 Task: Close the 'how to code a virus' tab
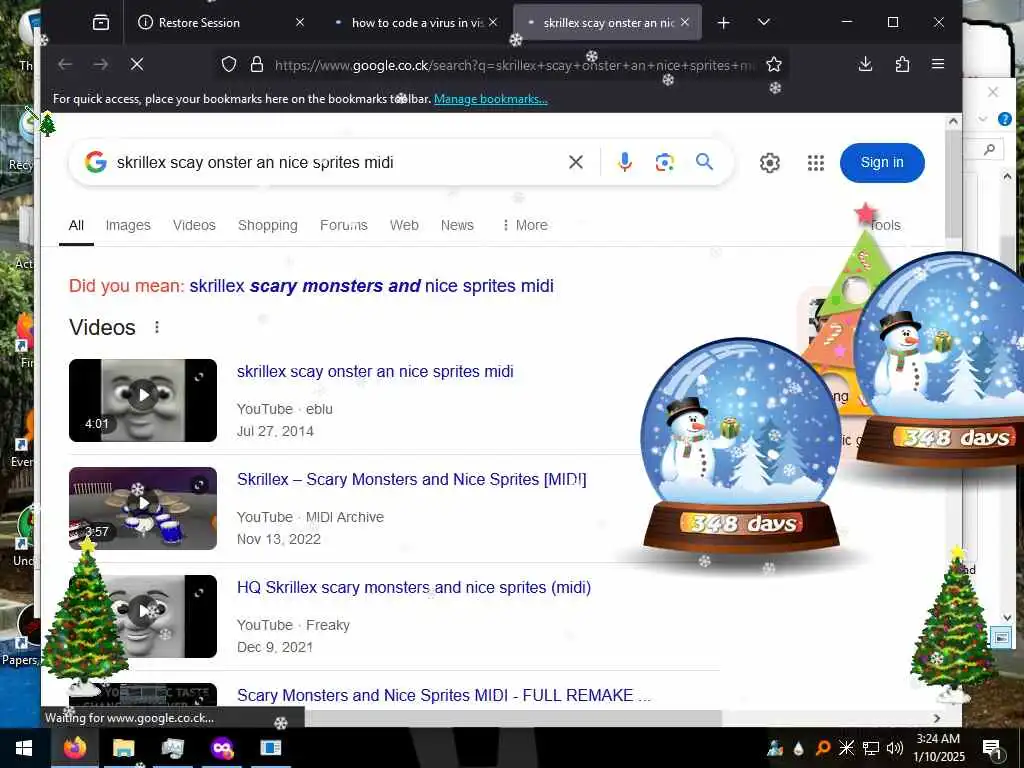click(493, 22)
